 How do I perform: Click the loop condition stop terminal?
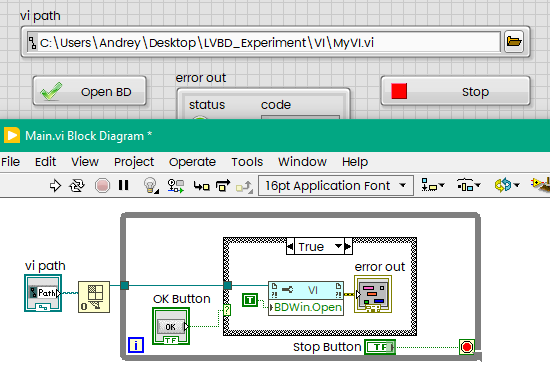467,347
